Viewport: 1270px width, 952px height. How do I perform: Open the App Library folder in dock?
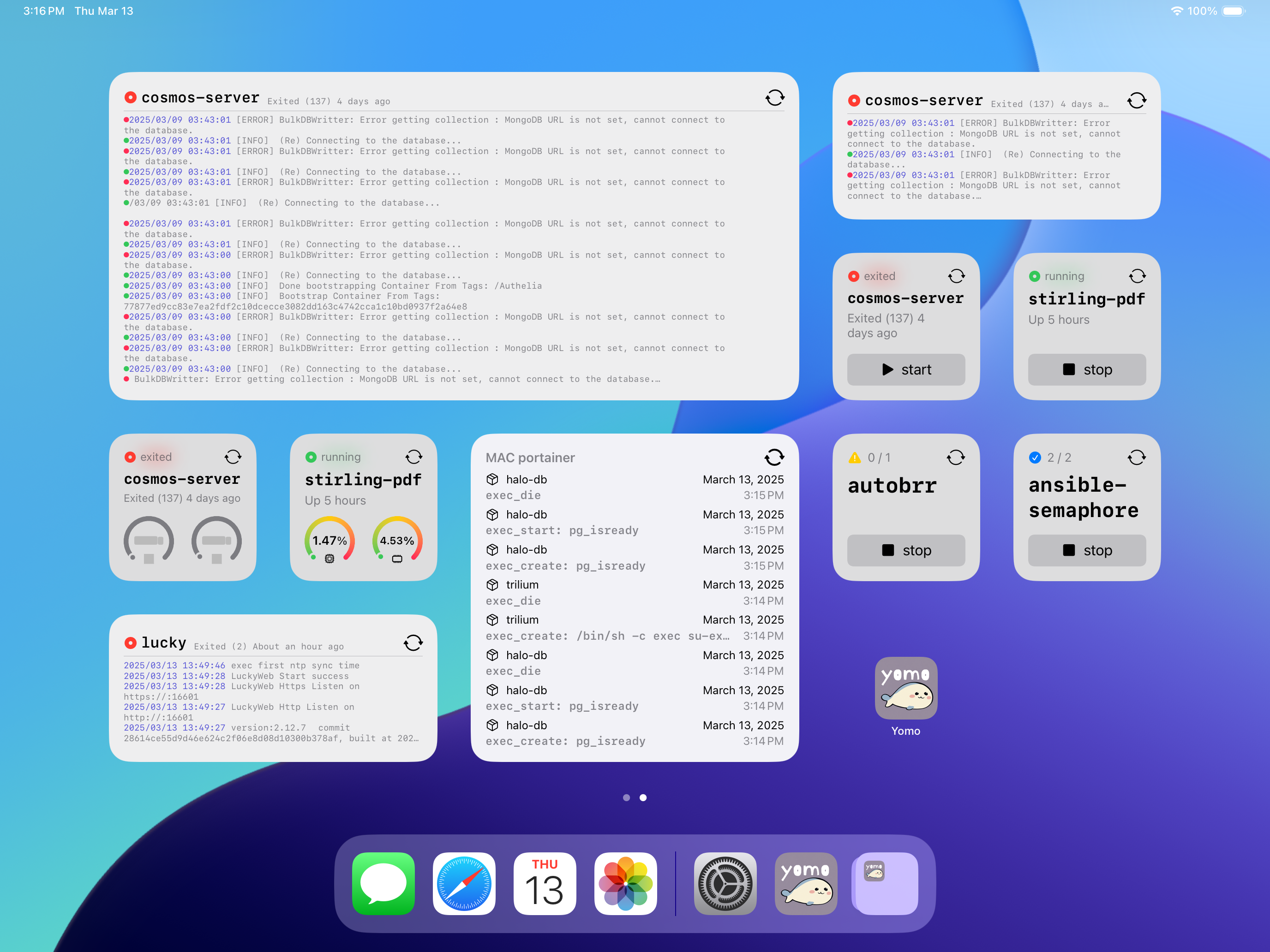tap(887, 883)
